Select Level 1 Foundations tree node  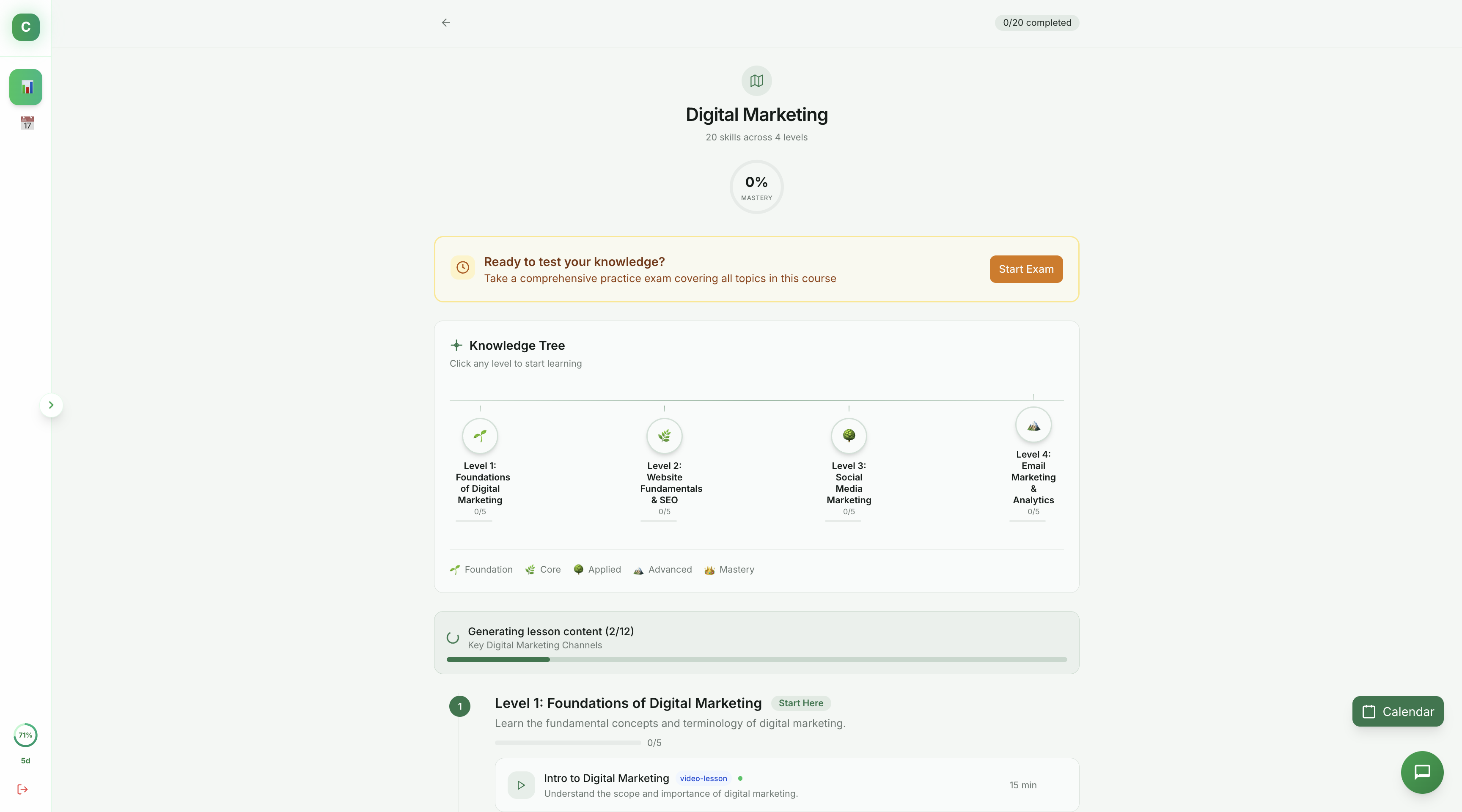tap(480, 436)
